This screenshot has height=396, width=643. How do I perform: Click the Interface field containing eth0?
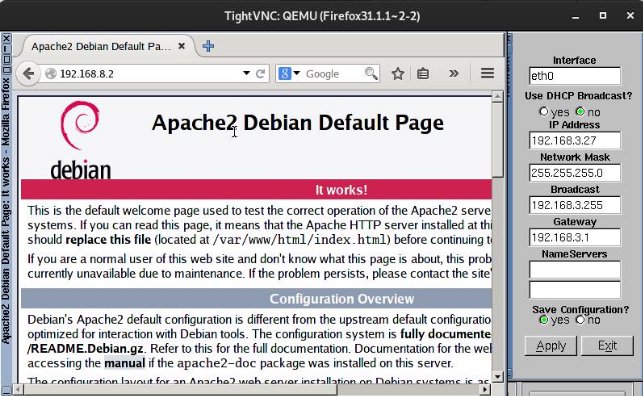click(x=575, y=76)
